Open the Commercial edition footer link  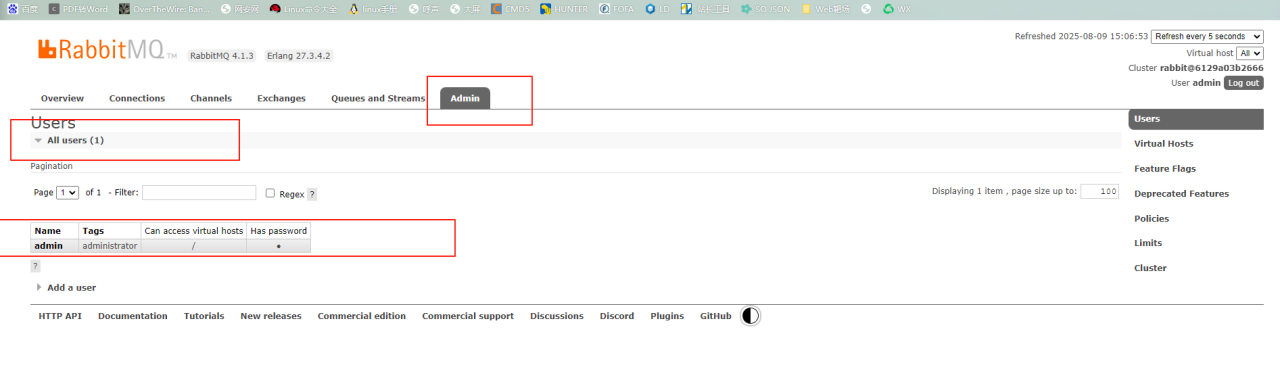(362, 316)
